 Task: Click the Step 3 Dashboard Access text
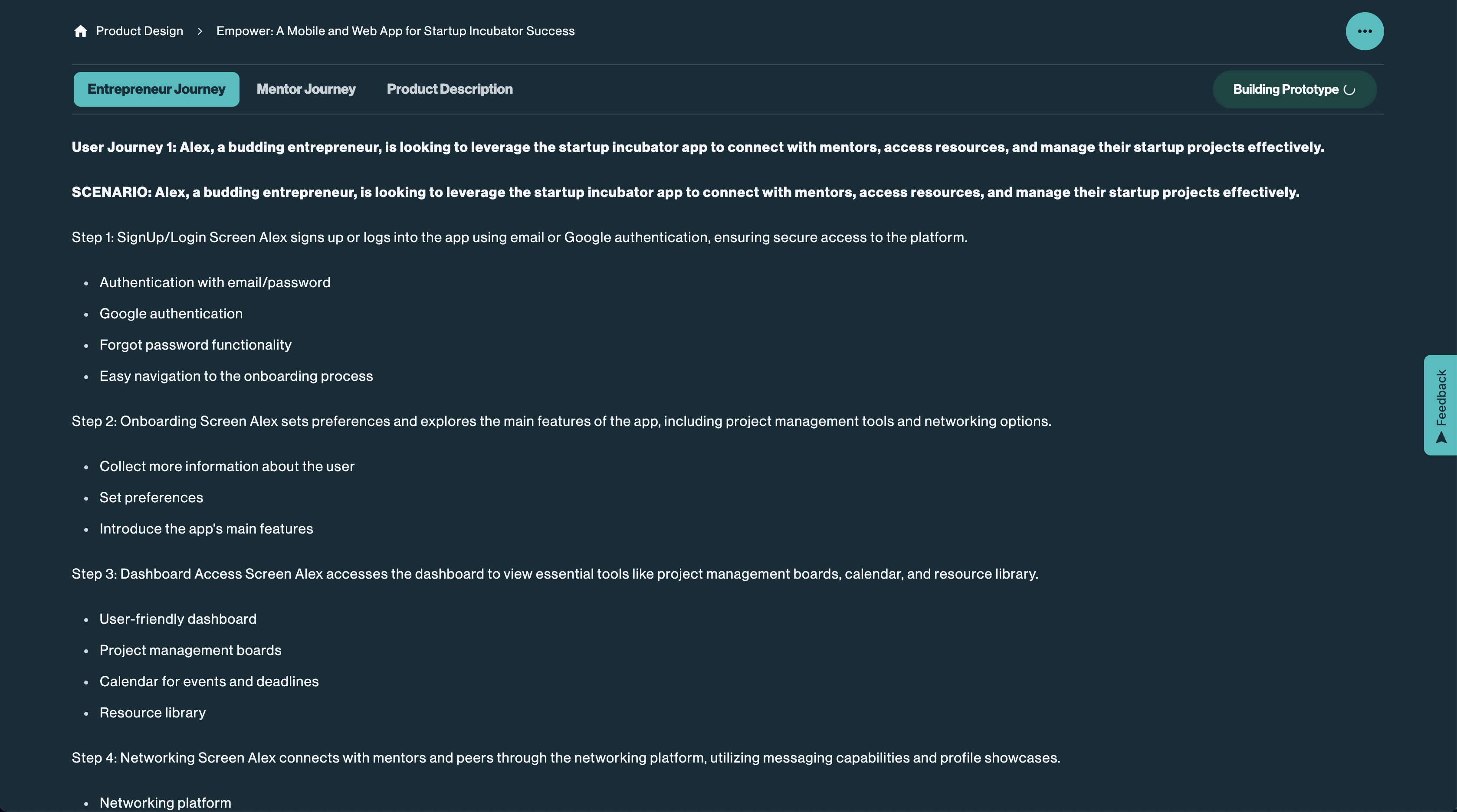(555, 574)
